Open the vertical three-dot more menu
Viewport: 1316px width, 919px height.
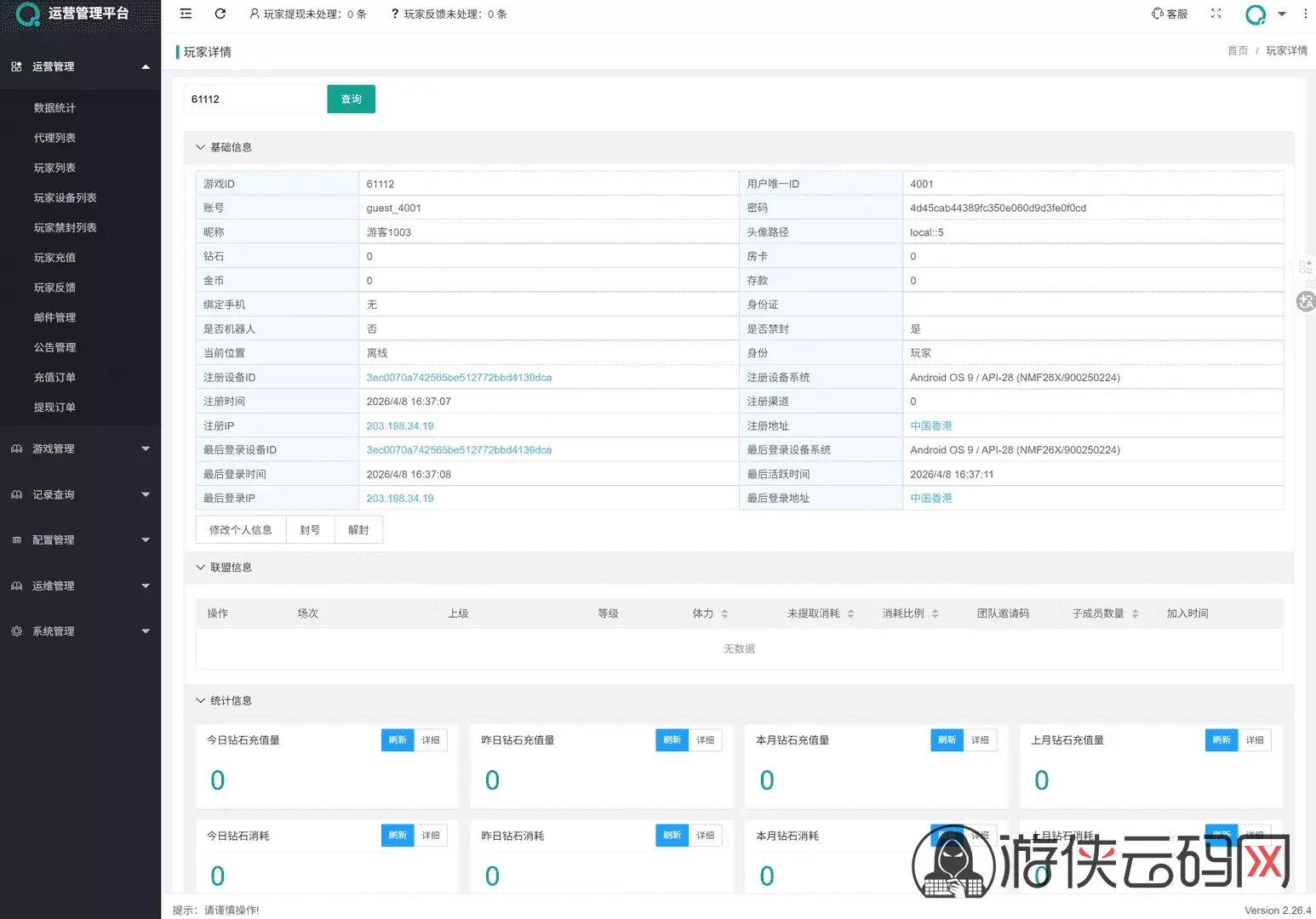pos(1305,14)
